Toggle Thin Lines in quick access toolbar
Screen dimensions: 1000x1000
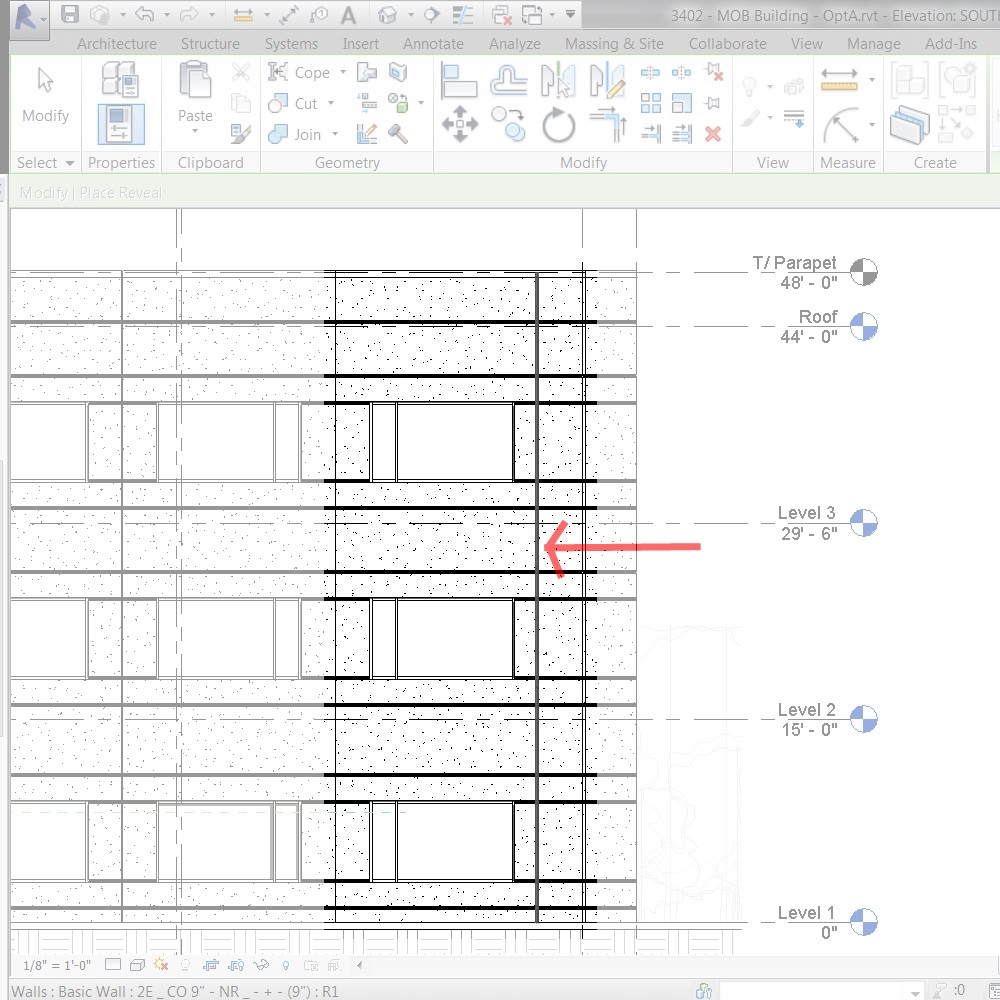click(462, 15)
